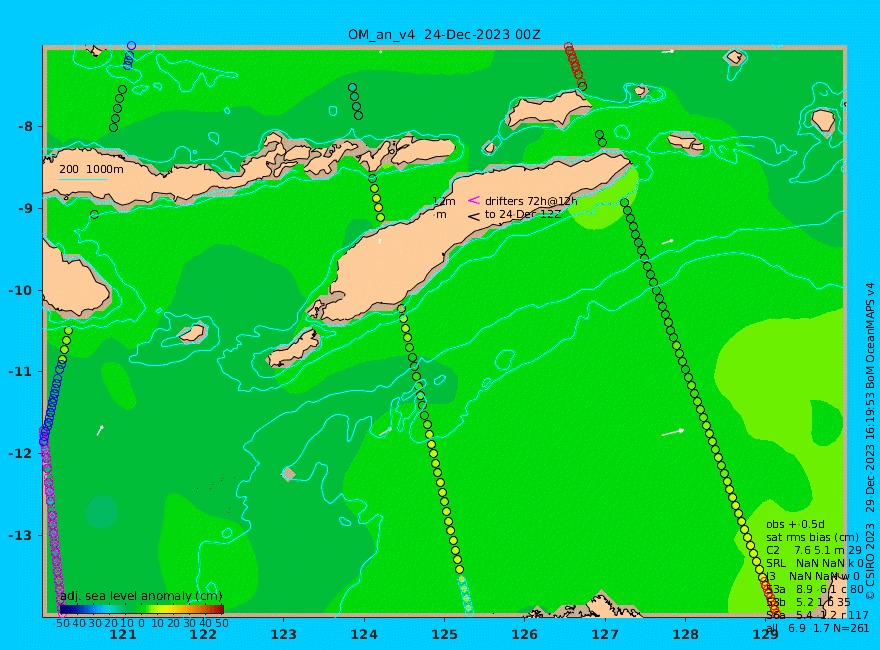The image size is (880, 650).
Task: Click the 124 longitude axis label
Action: (x=364, y=635)
